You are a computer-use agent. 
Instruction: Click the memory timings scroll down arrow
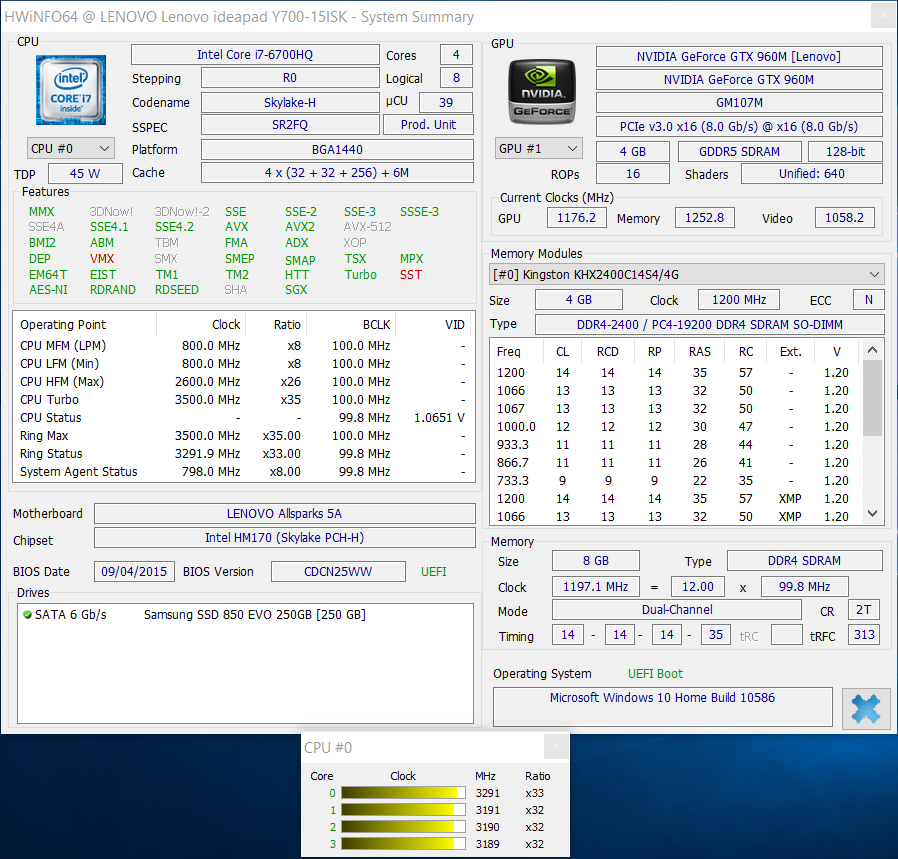pyautogui.click(x=872, y=514)
